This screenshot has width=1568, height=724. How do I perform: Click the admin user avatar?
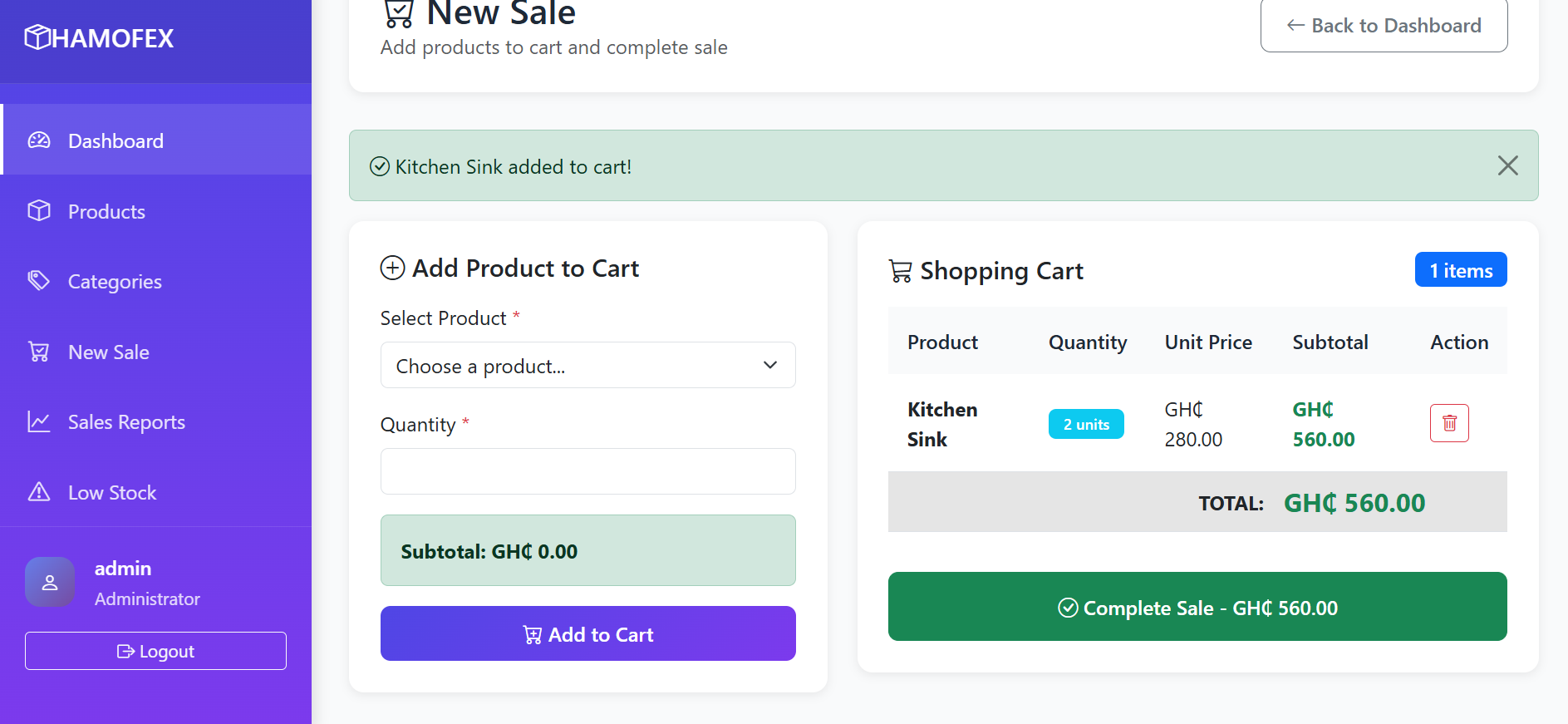(50, 582)
